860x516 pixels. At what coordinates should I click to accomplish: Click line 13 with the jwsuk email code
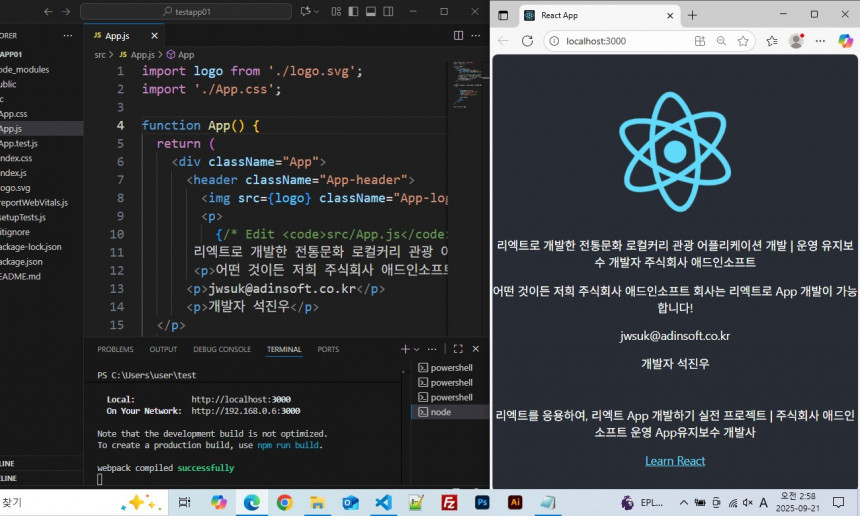tap(285, 289)
